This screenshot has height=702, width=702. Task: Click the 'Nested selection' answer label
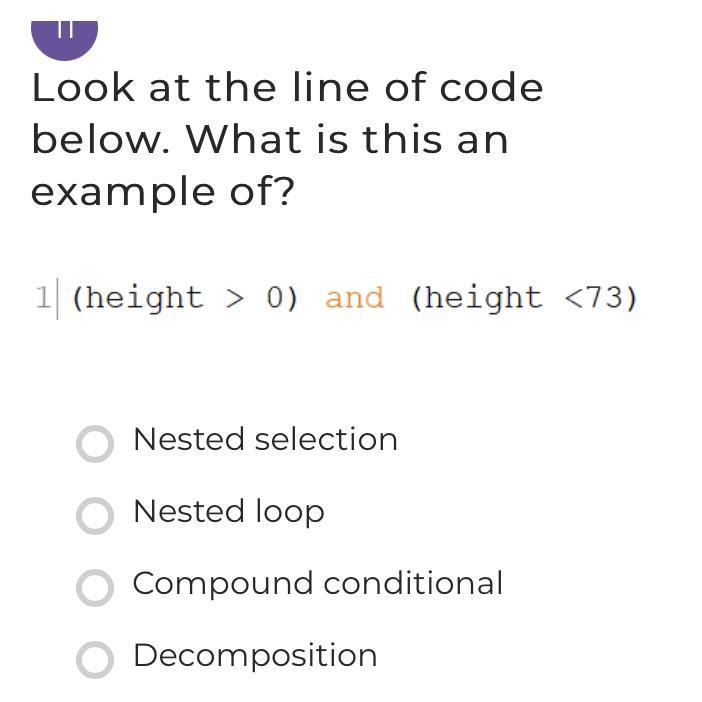click(265, 440)
